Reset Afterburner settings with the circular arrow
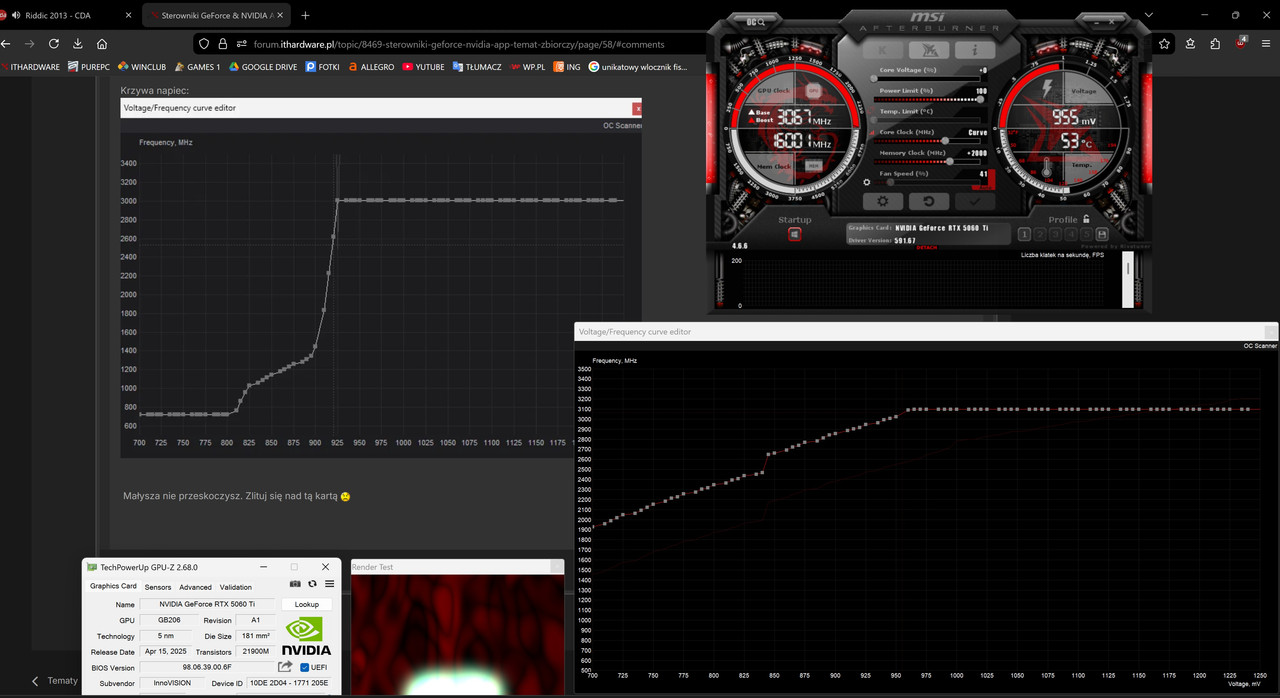 click(929, 201)
